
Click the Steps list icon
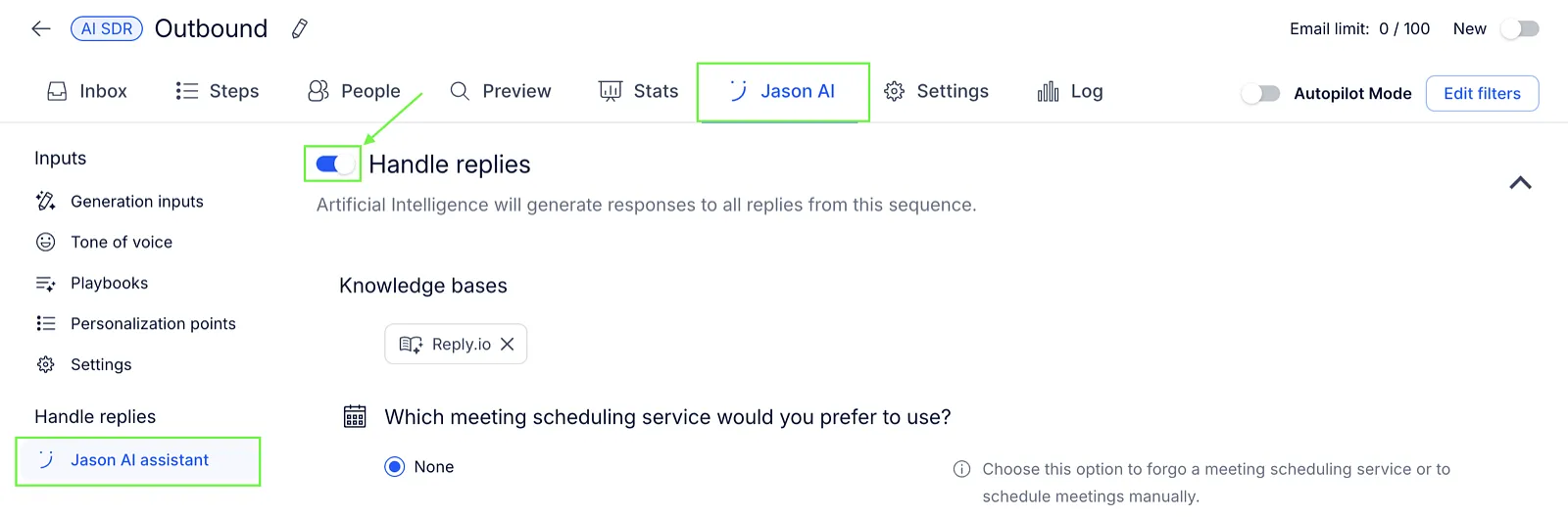(186, 91)
